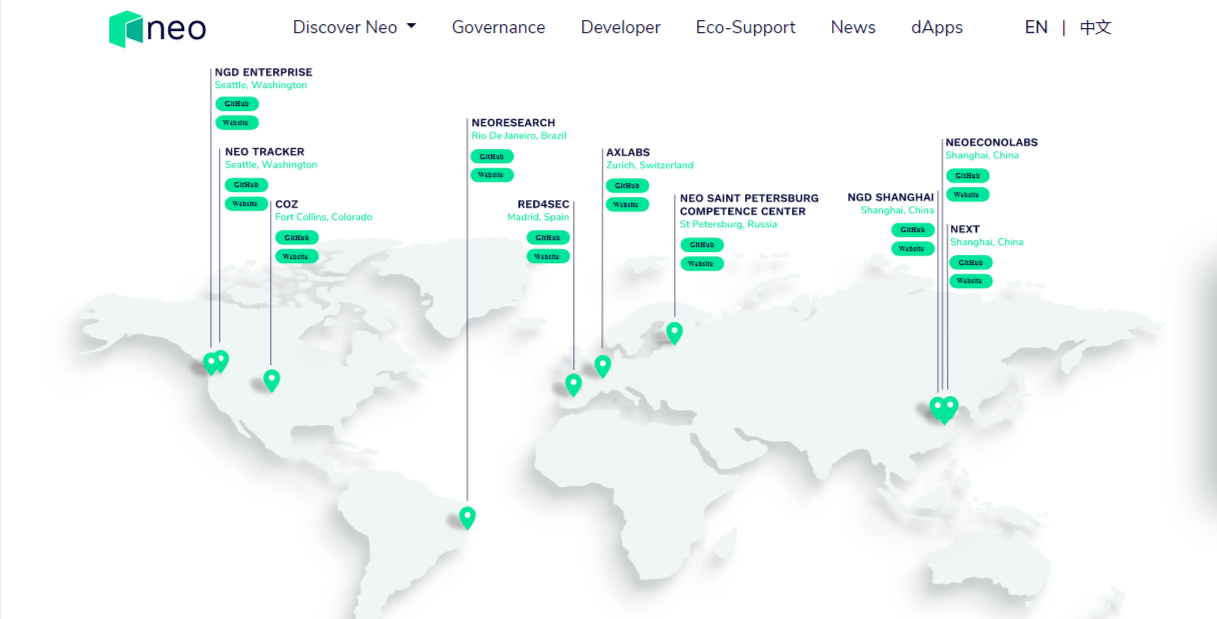Open the NGD Enterprise GitHub button
This screenshot has width=1217, height=619.
(x=236, y=104)
